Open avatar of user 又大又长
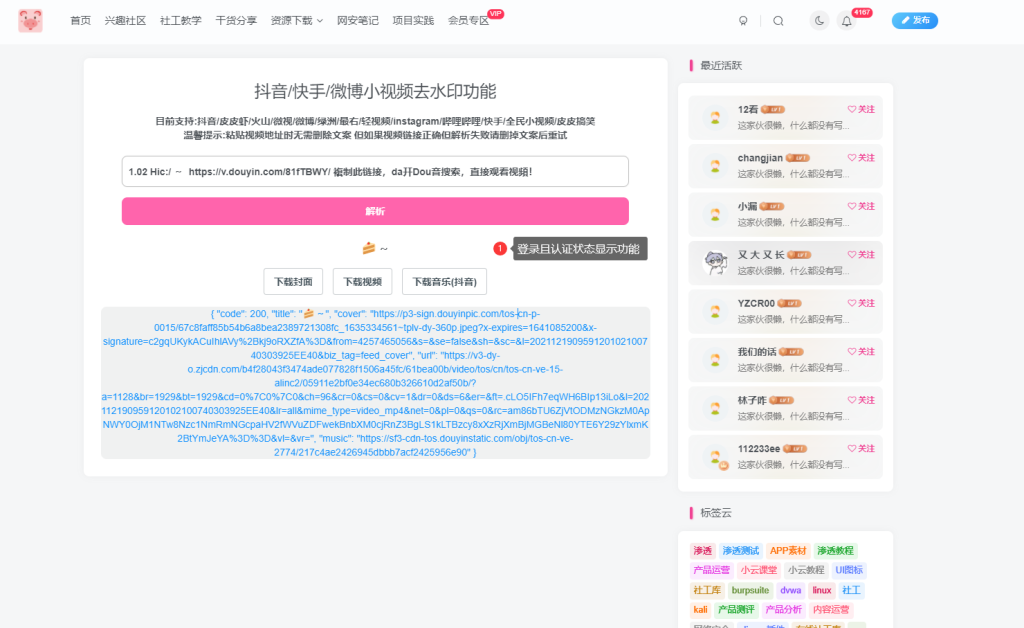Screen dimensions: 1024x628 pyautogui.click(x=715, y=263)
